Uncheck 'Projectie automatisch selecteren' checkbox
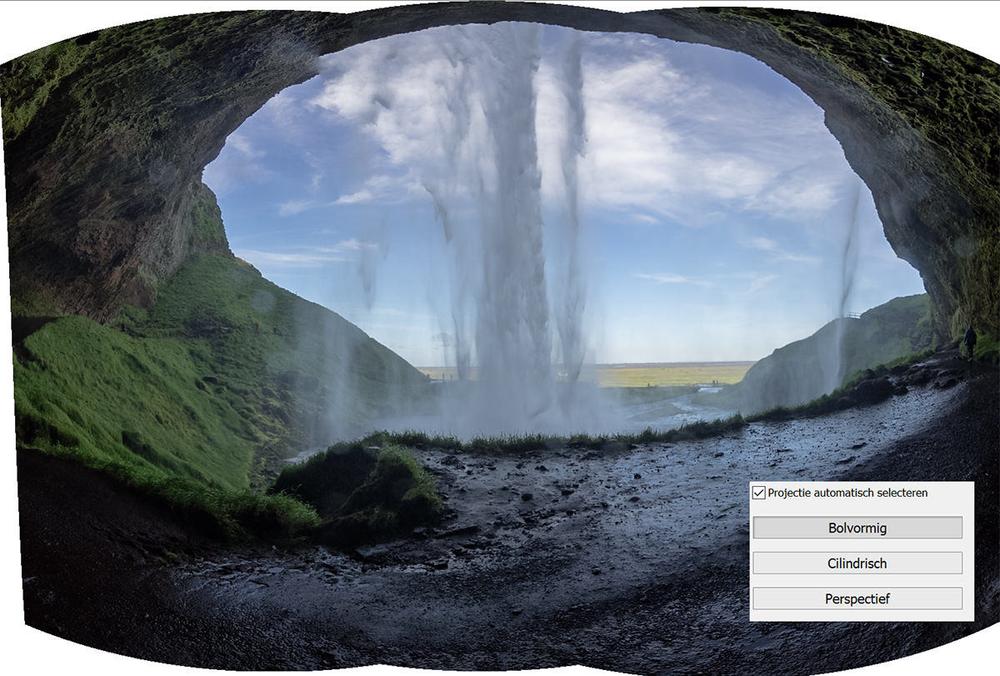1000x676 pixels. point(759,493)
